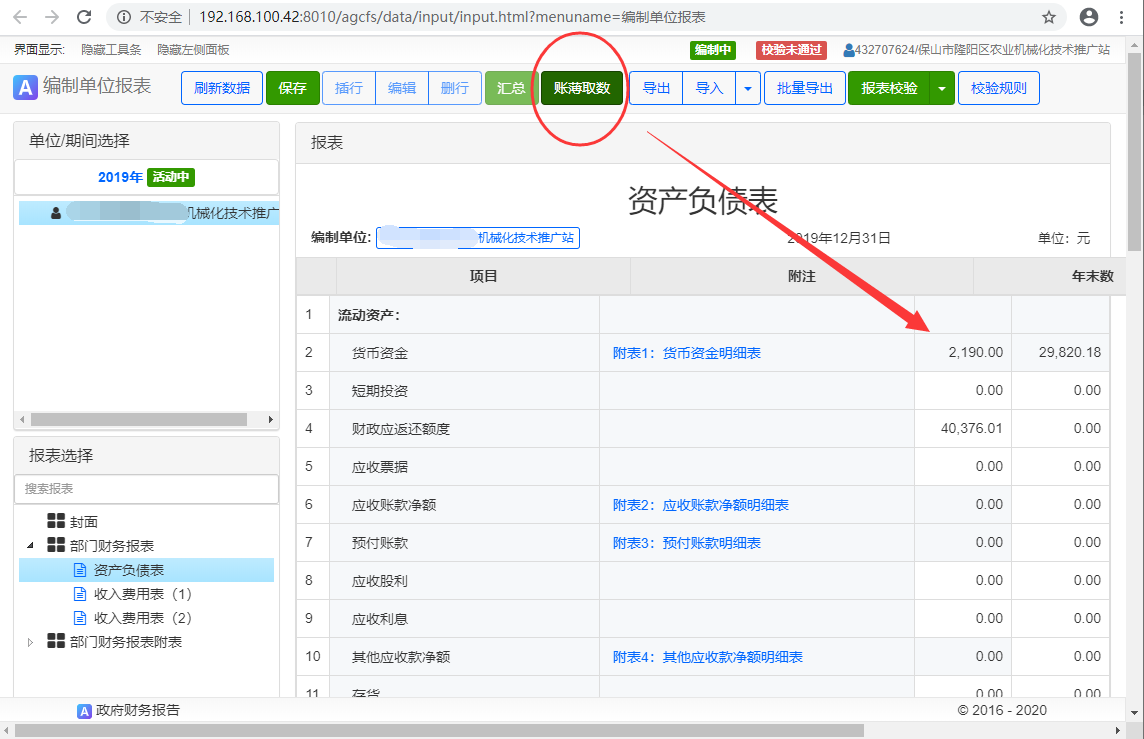Click the 保存 button to save

tap(292, 88)
